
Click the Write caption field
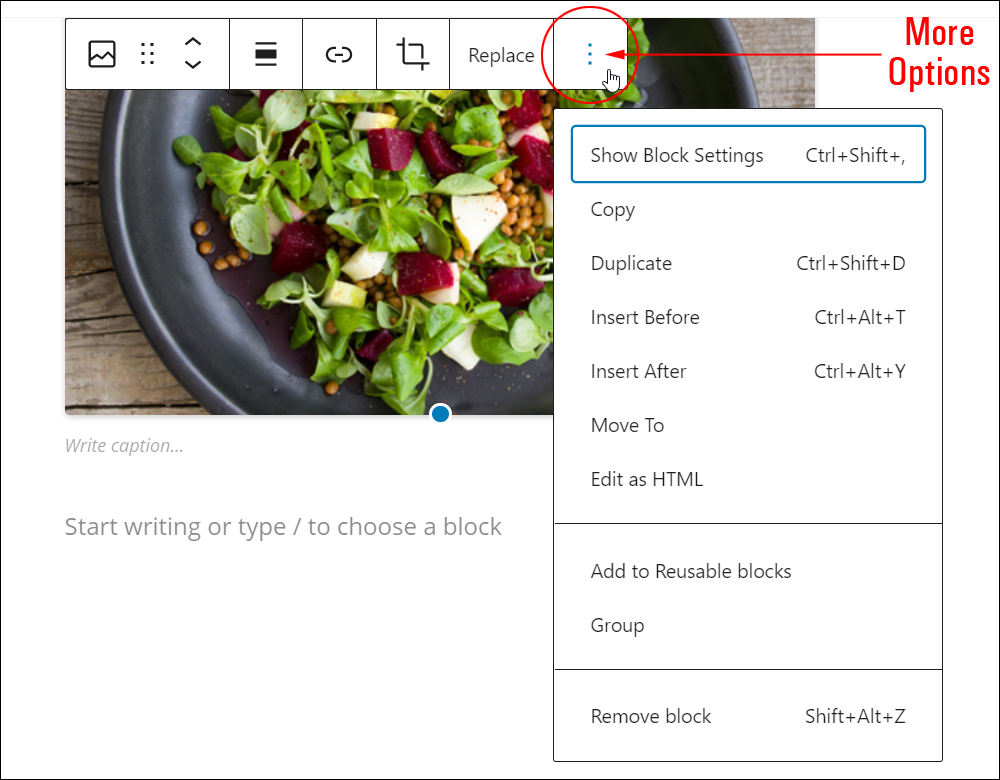pos(124,445)
